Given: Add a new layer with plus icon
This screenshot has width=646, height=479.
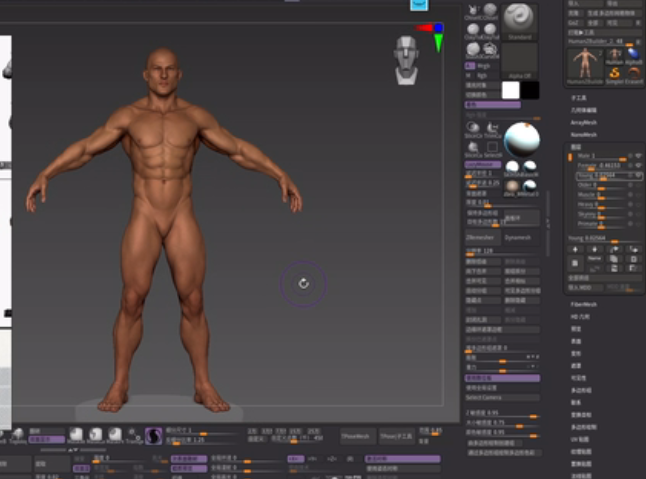Looking at the screenshot, I should pyautogui.click(x=575, y=249).
